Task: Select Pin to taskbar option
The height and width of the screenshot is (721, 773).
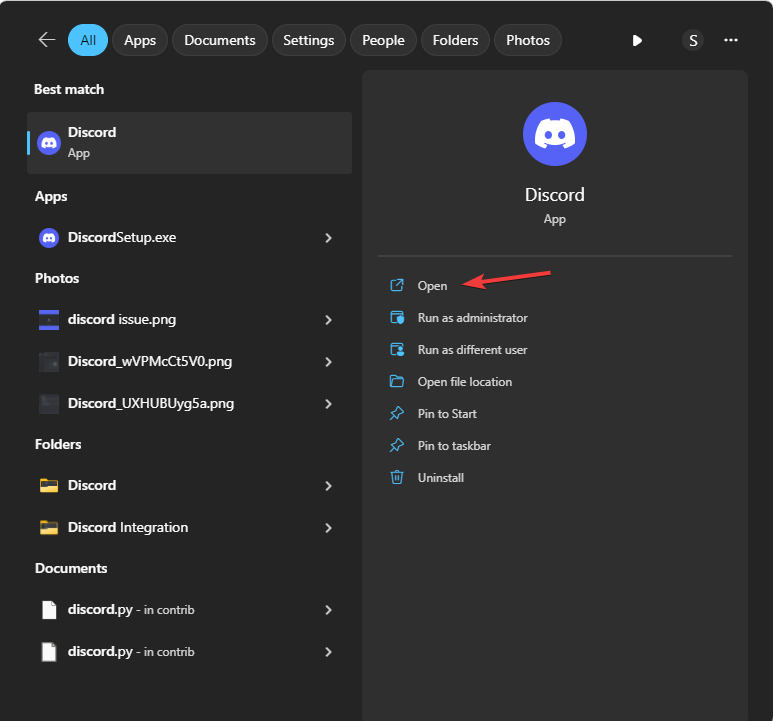Action: (x=454, y=446)
